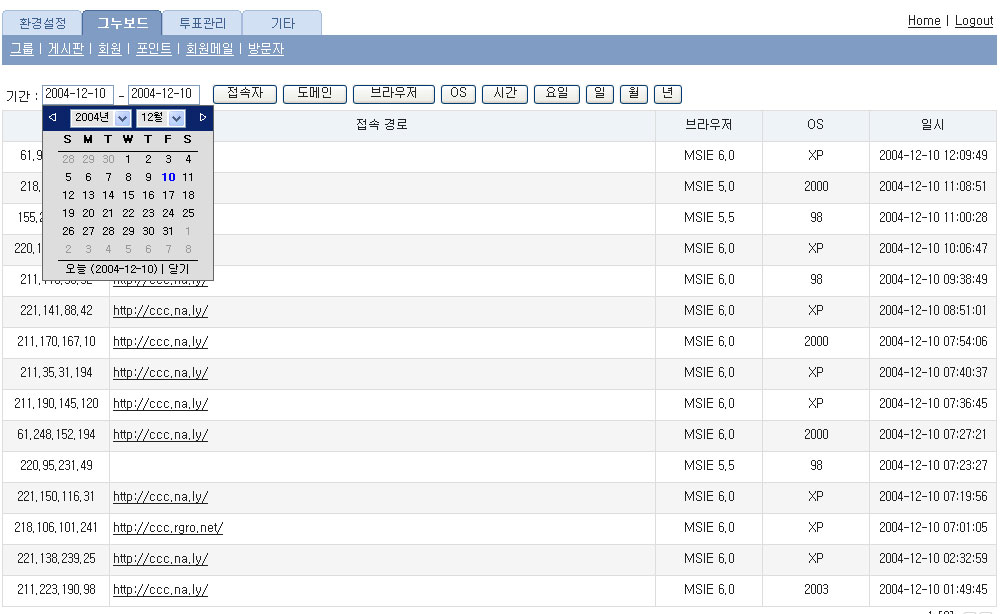This screenshot has height=614, width=1000.
Task: Click the end date input field
Action: tap(164, 94)
